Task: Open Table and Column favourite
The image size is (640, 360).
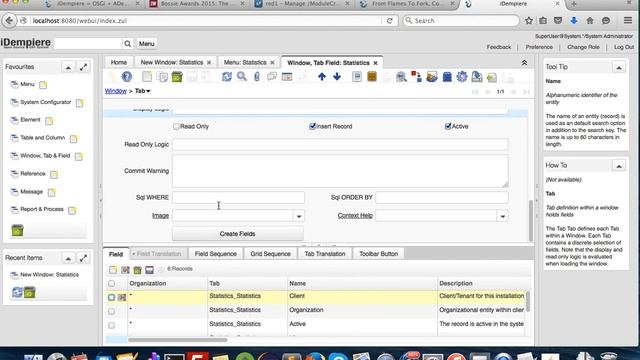Action: [42, 138]
